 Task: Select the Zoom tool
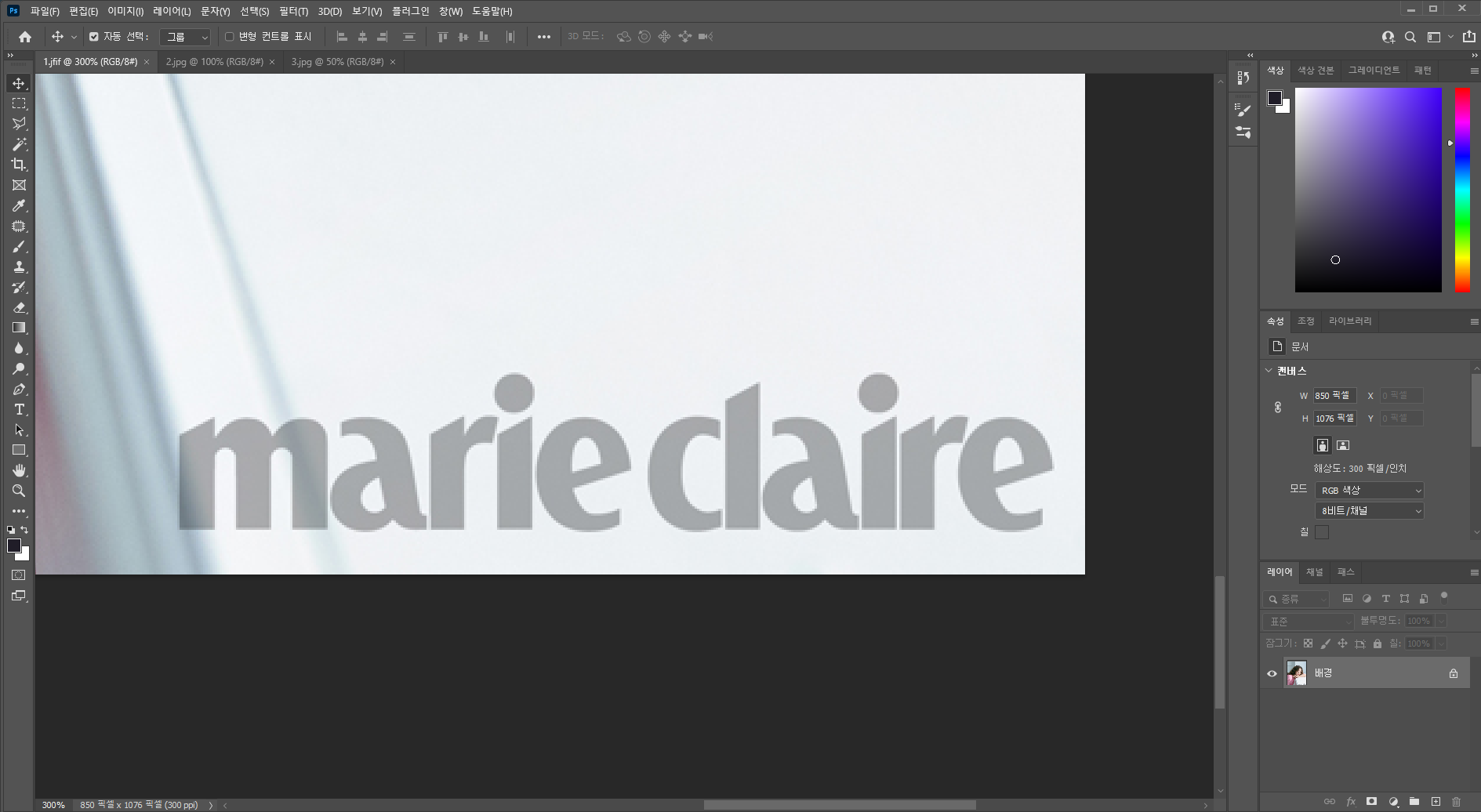click(x=19, y=491)
